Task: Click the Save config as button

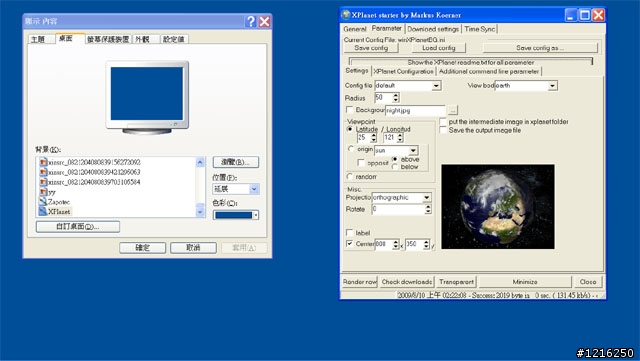Action: tap(540, 48)
